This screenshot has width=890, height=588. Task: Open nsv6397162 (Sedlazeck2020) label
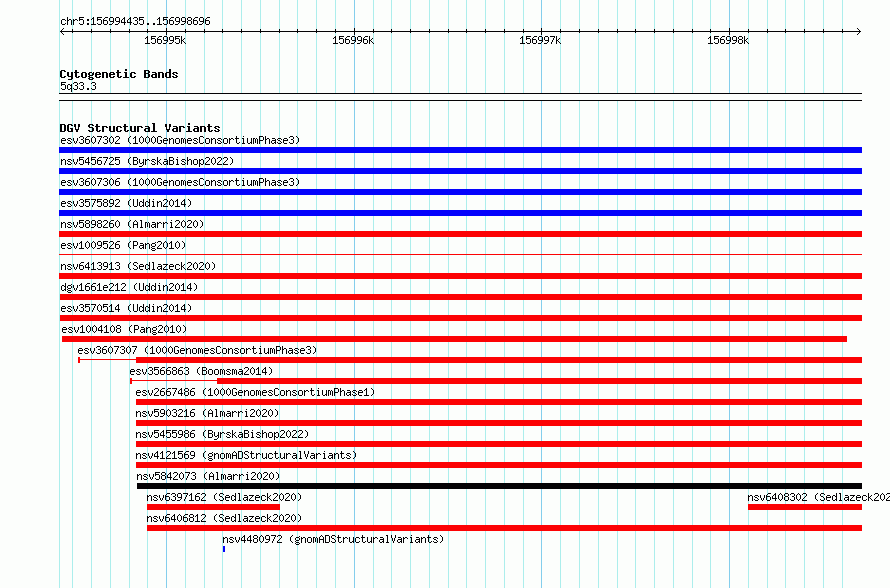(x=224, y=497)
